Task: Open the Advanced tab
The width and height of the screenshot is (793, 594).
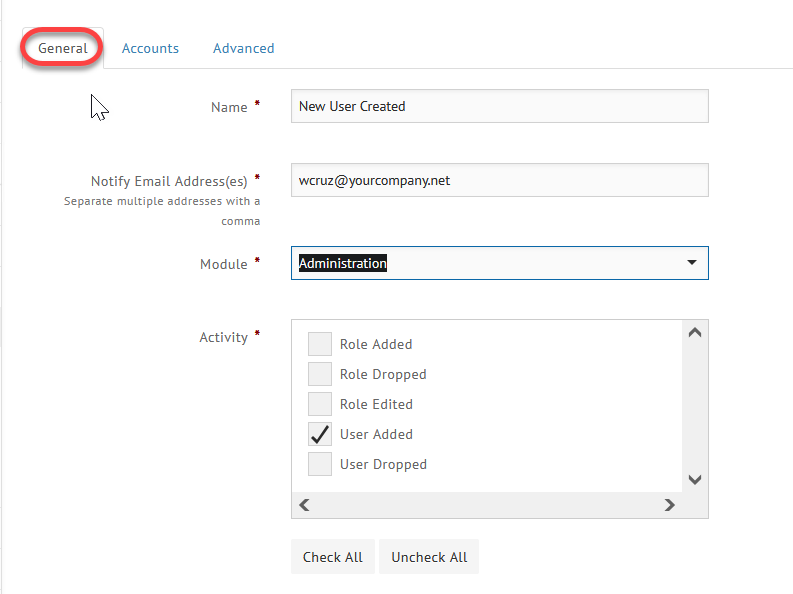Action: 243,48
